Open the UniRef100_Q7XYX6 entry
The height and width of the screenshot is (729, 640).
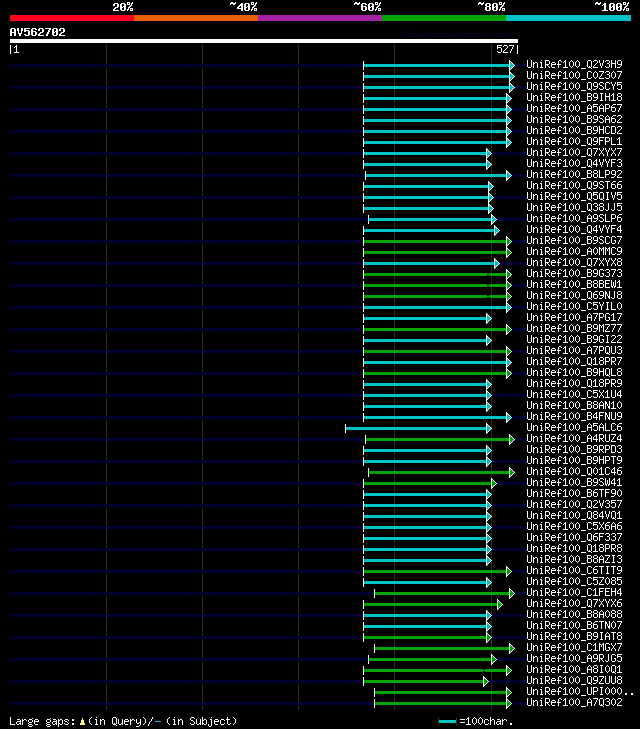click(574, 603)
